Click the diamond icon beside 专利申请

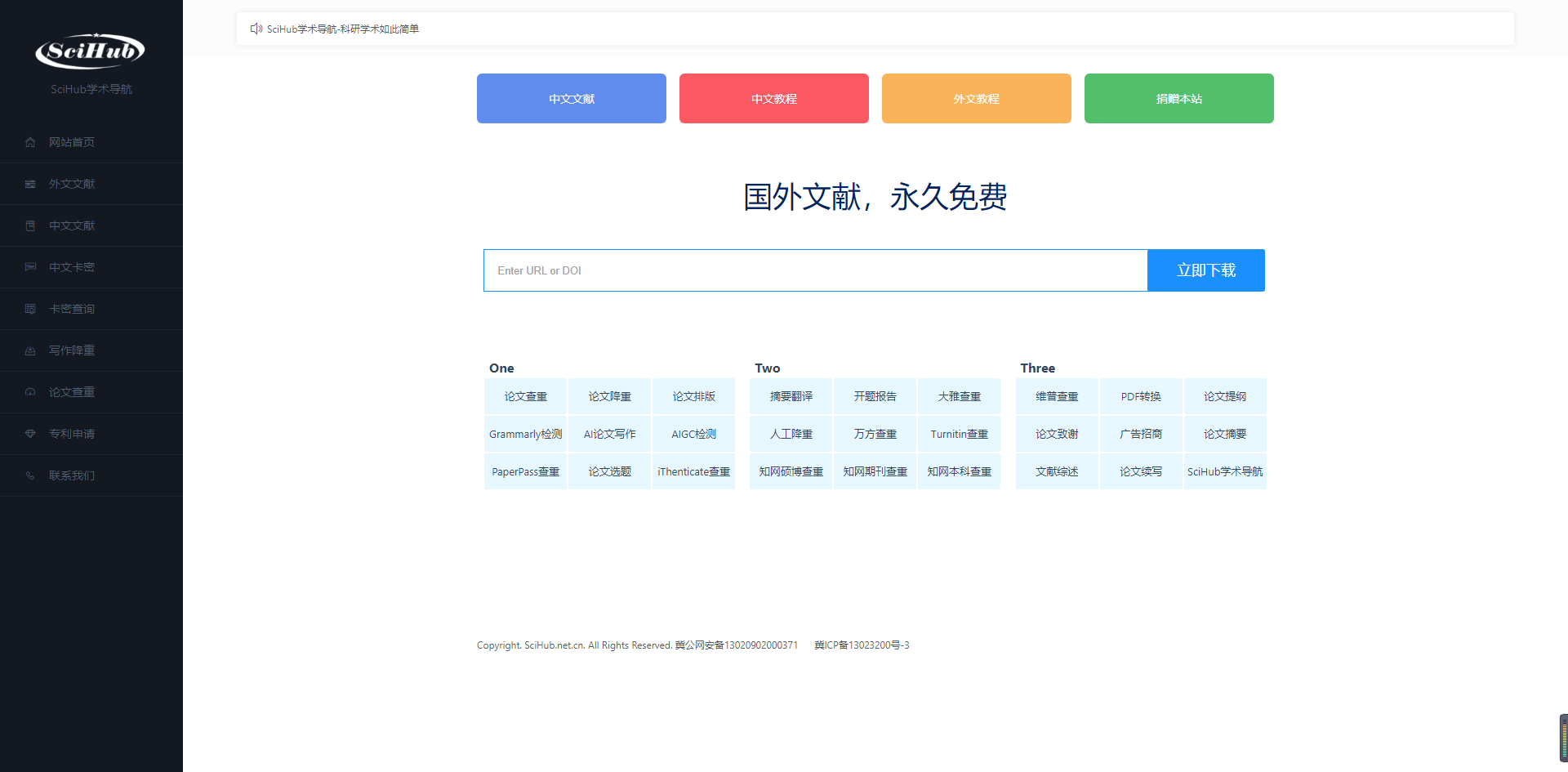[30, 434]
